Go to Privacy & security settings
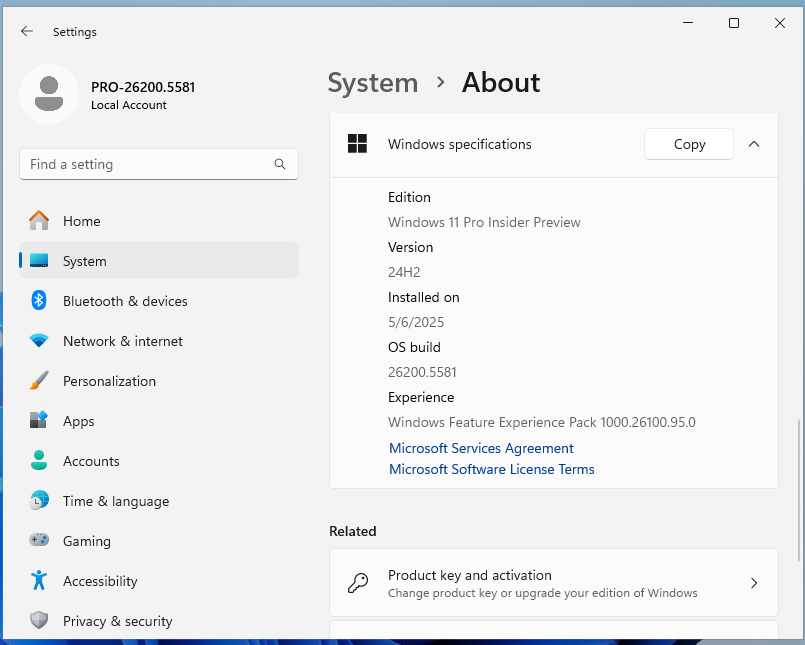Screen dimensions: 805x645 [x=159, y=621]
